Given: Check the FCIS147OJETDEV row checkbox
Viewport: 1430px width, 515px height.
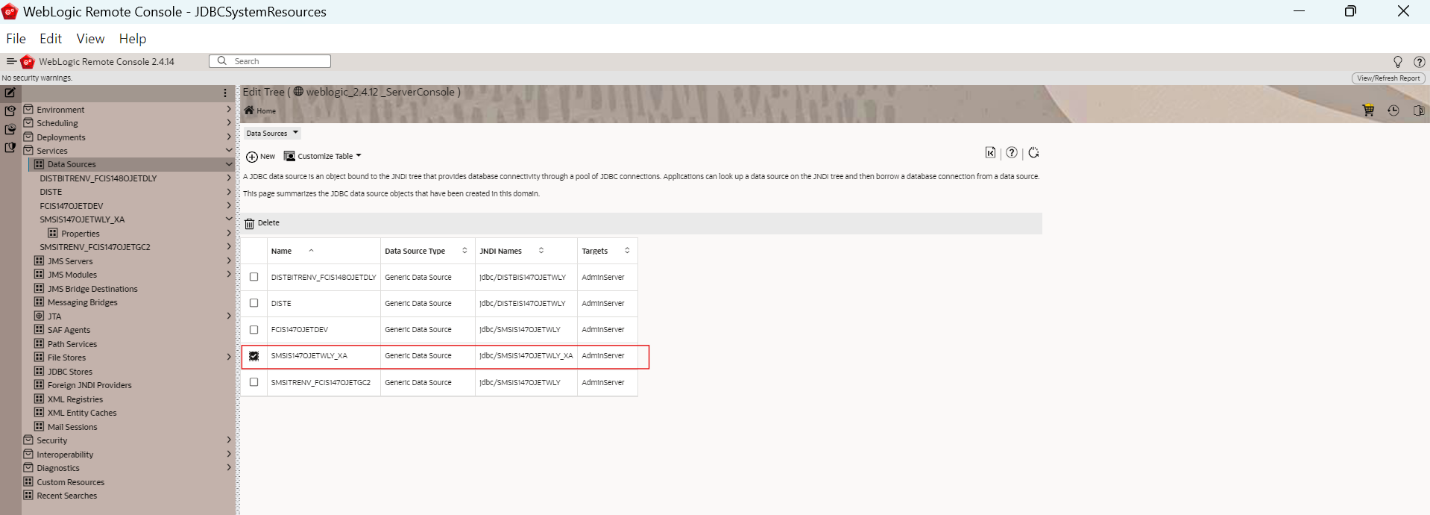Looking at the screenshot, I should 254,329.
